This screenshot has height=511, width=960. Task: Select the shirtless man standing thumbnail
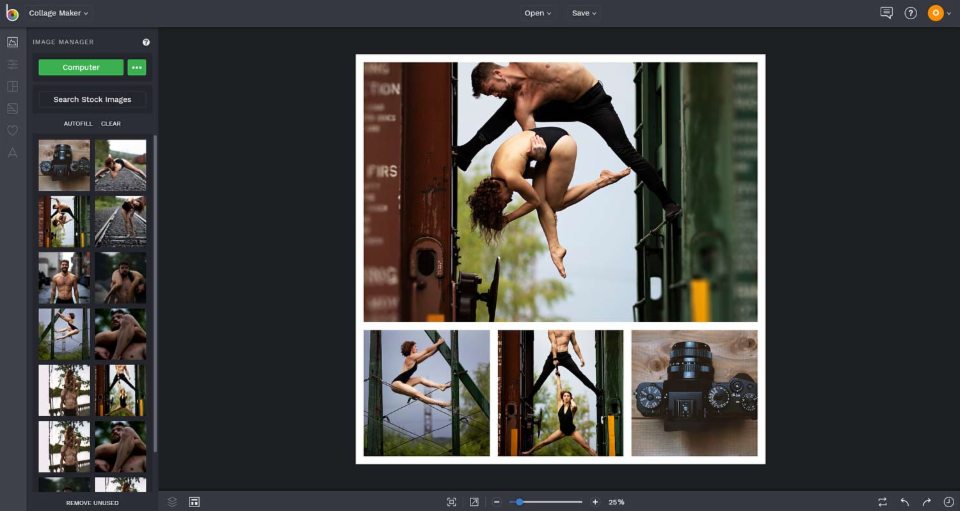64,278
